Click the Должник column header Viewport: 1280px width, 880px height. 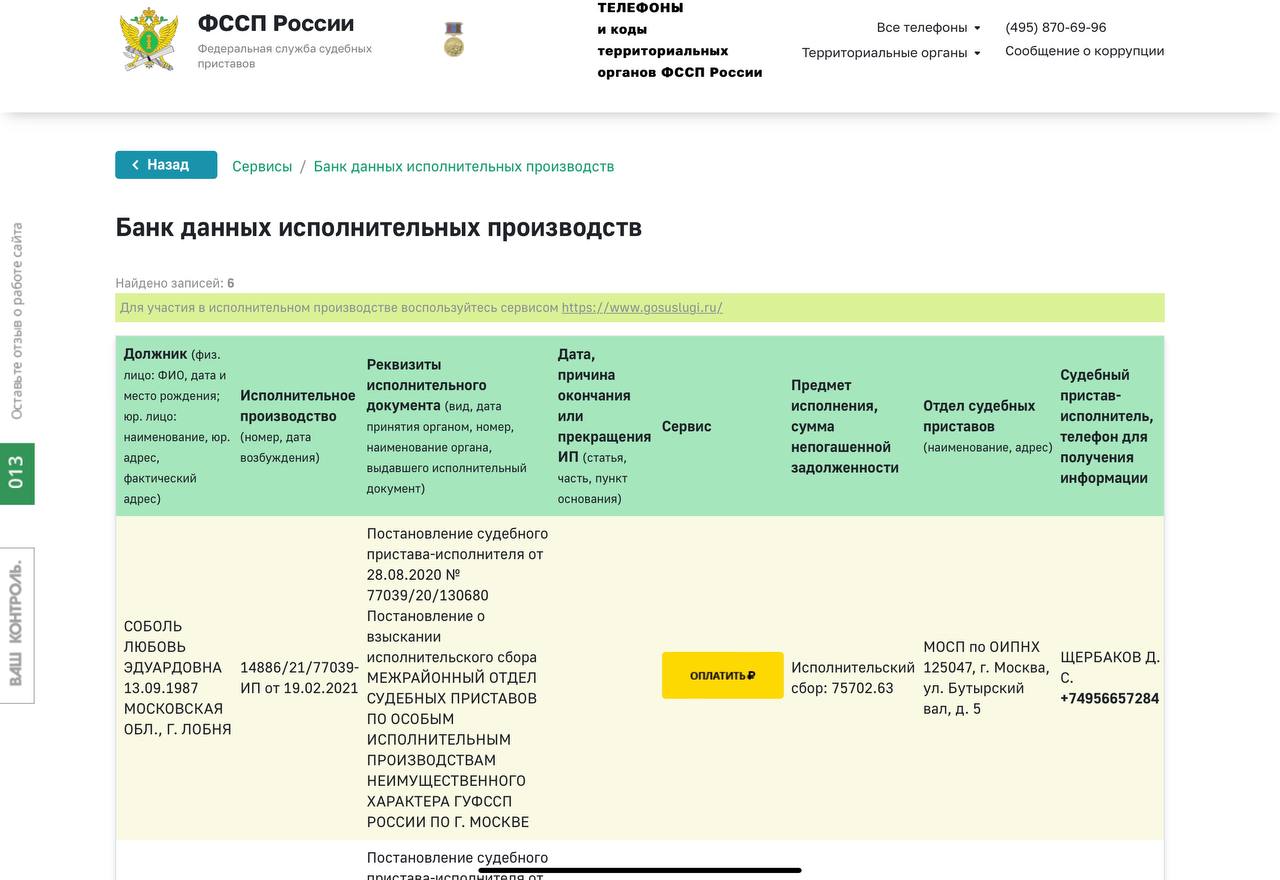click(177, 426)
